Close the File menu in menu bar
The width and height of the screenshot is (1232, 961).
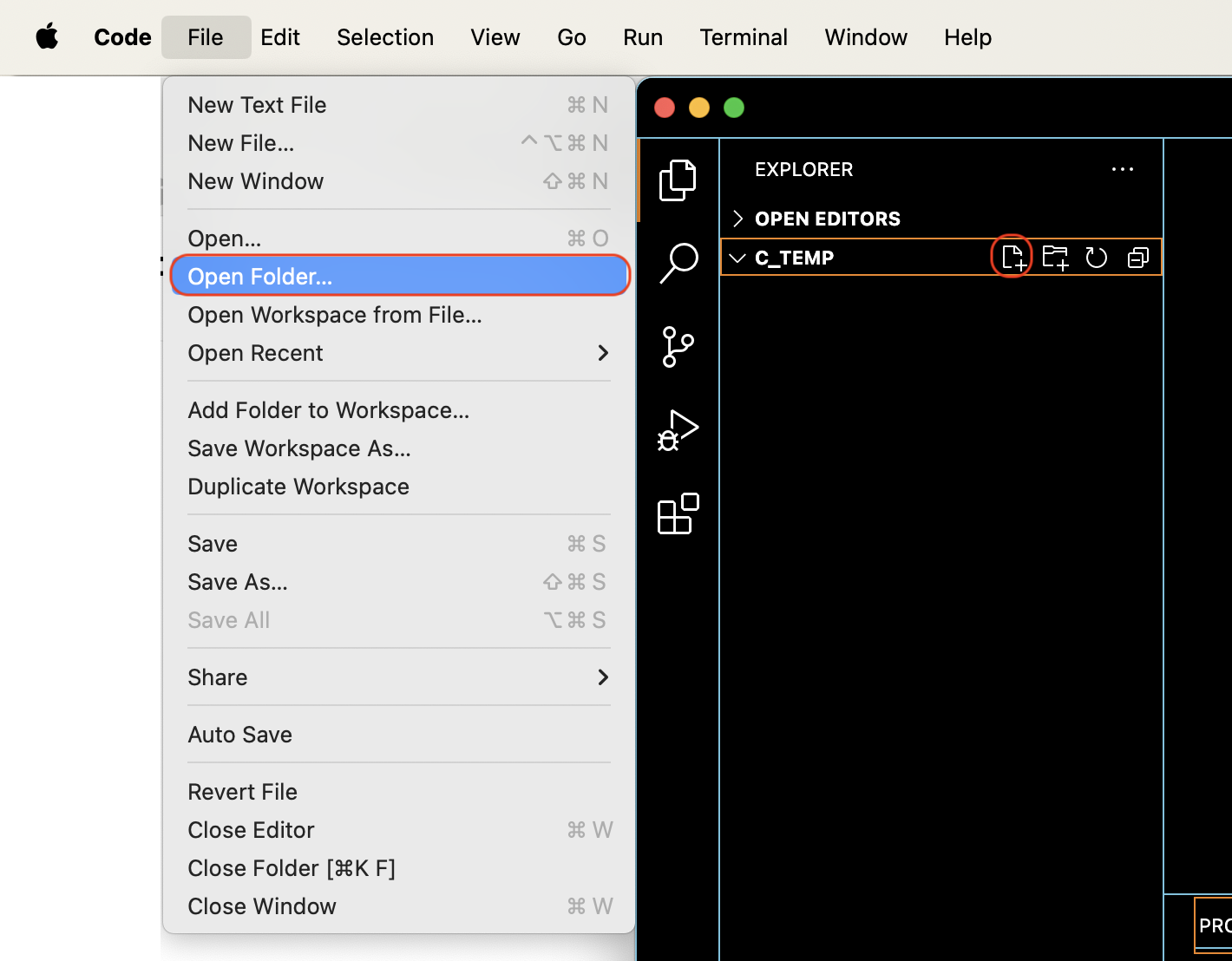click(x=206, y=37)
